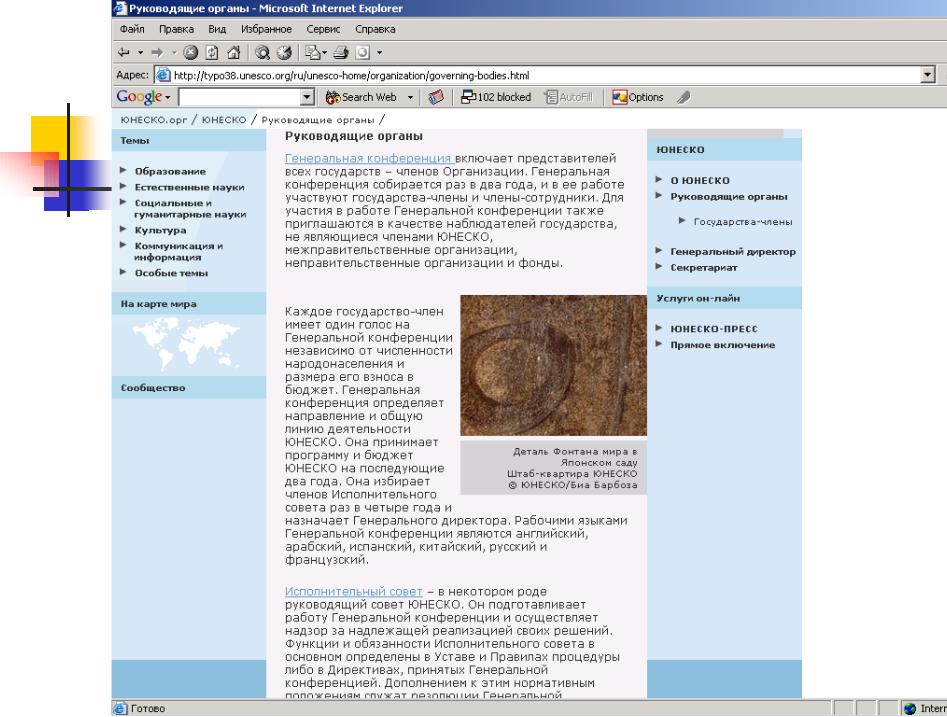947x717 pixels.
Task: Click the О ЮНЕСКО sidebar link
Action: point(699,181)
